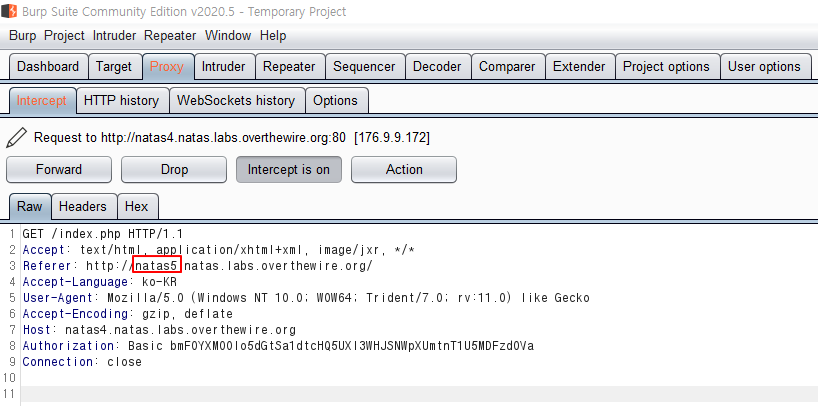Forward the intercepted request

[59, 170]
